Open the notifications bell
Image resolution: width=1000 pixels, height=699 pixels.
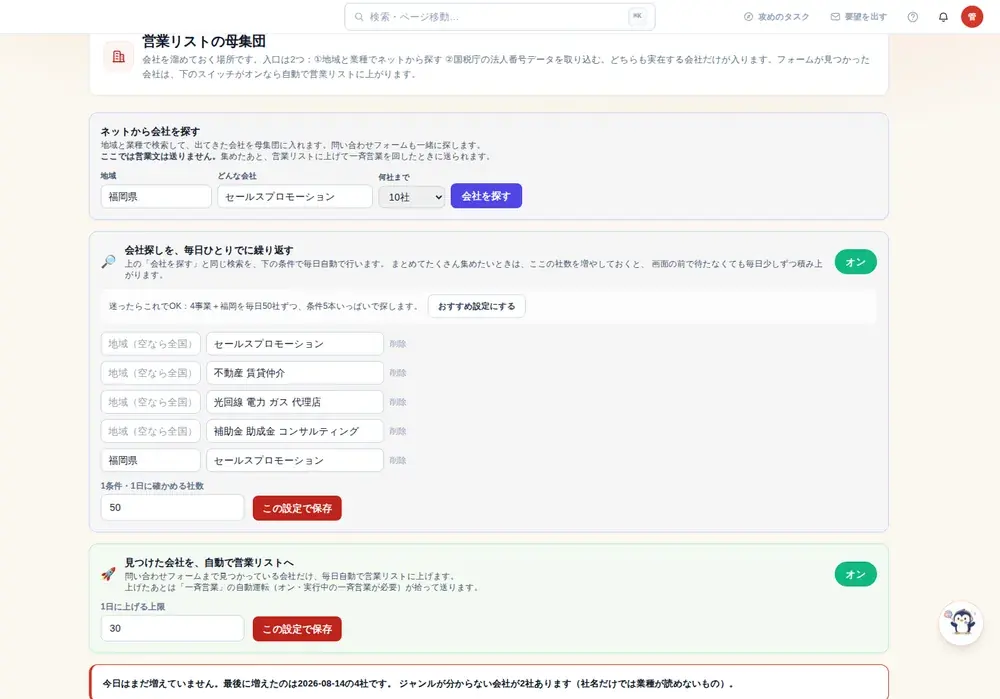pyautogui.click(x=943, y=17)
